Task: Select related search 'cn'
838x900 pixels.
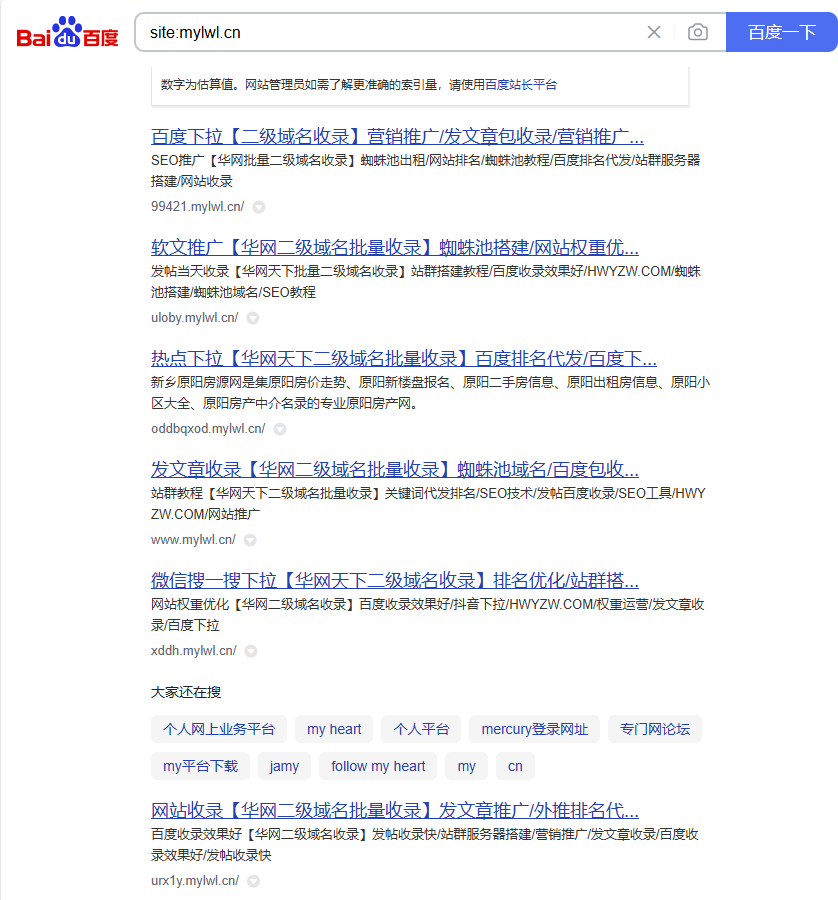Action: click(x=515, y=766)
